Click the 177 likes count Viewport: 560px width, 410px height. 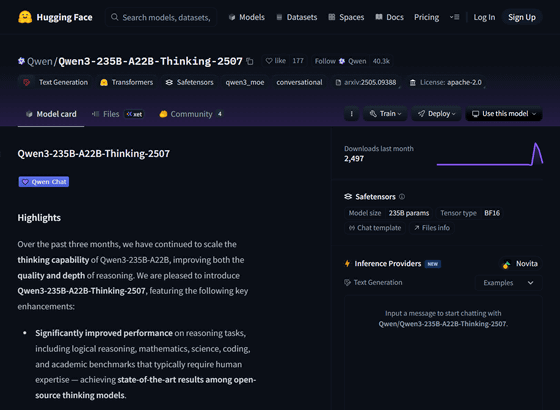(x=298, y=61)
